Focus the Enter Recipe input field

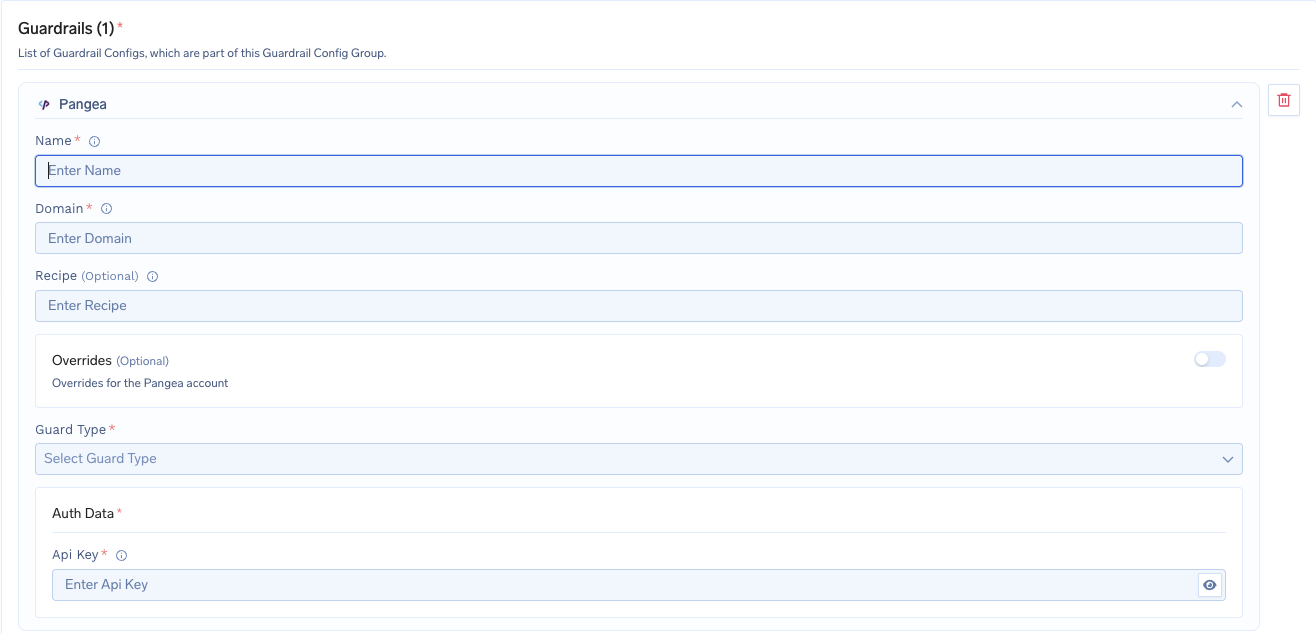[x=639, y=305]
